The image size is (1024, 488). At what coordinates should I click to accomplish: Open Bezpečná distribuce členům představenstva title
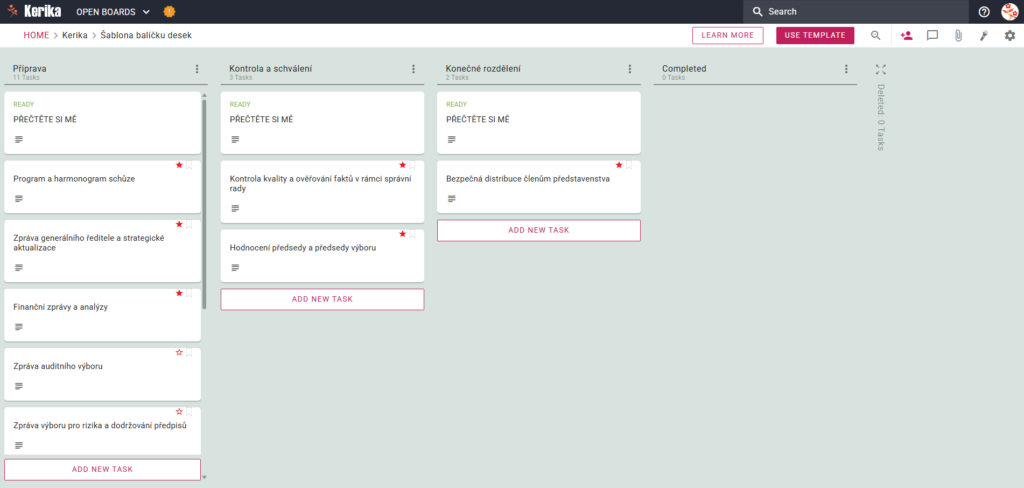[x=528, y=179]
